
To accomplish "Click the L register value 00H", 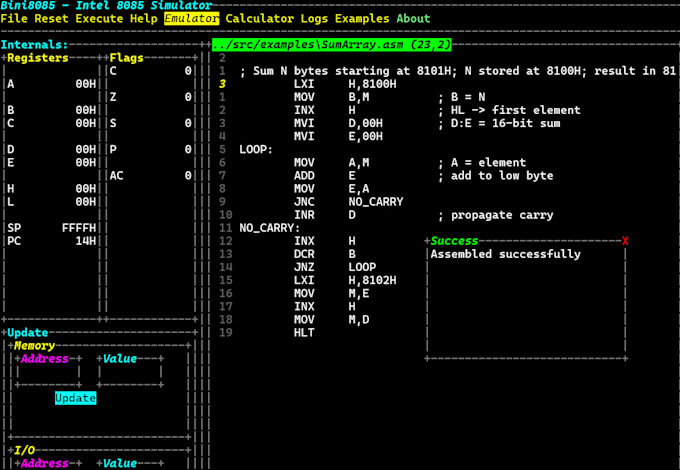I will pyautogui.click(x=85, y=202).
